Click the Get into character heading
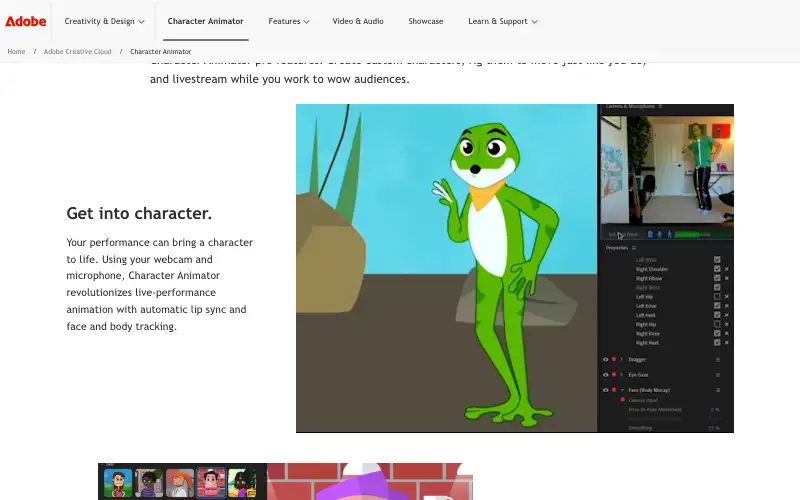Image resolution: width=800 pixels, height=500 pixels. coord(139,213)
